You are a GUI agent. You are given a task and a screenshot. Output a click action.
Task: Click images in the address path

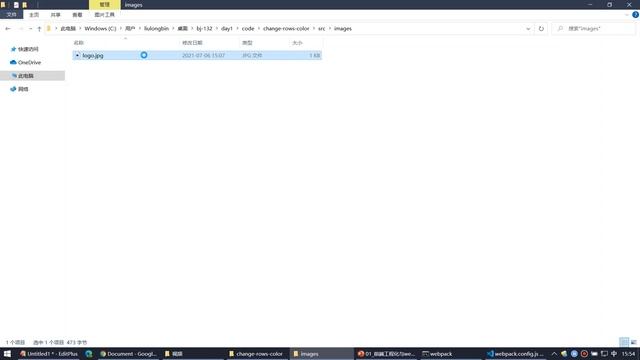pyautogui.click(x=342, y=29)
